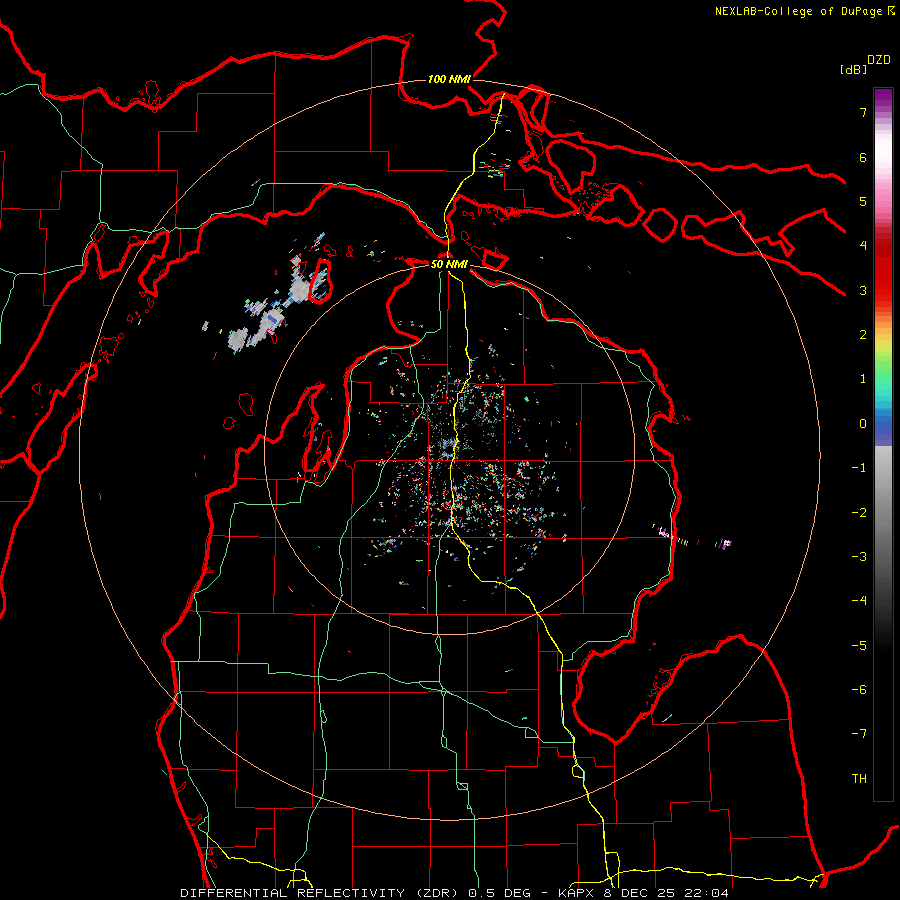Click the 100 NMI range ring label

[x=449, y=79]
